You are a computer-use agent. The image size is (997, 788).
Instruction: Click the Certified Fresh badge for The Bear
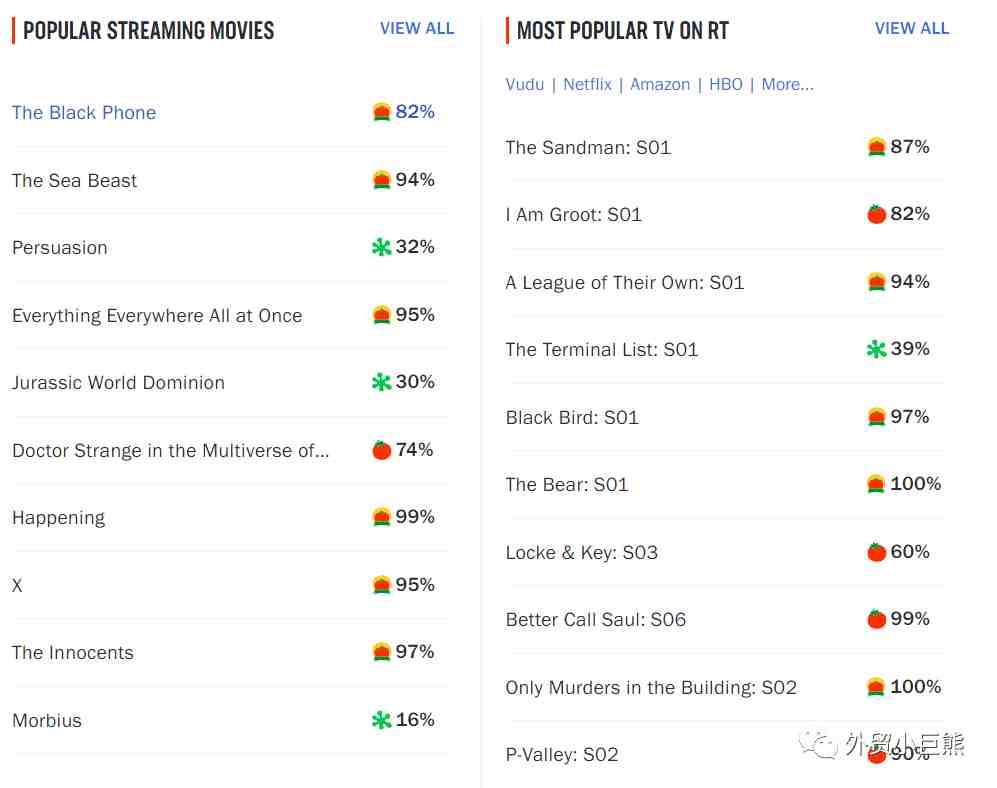coord(876,484)
